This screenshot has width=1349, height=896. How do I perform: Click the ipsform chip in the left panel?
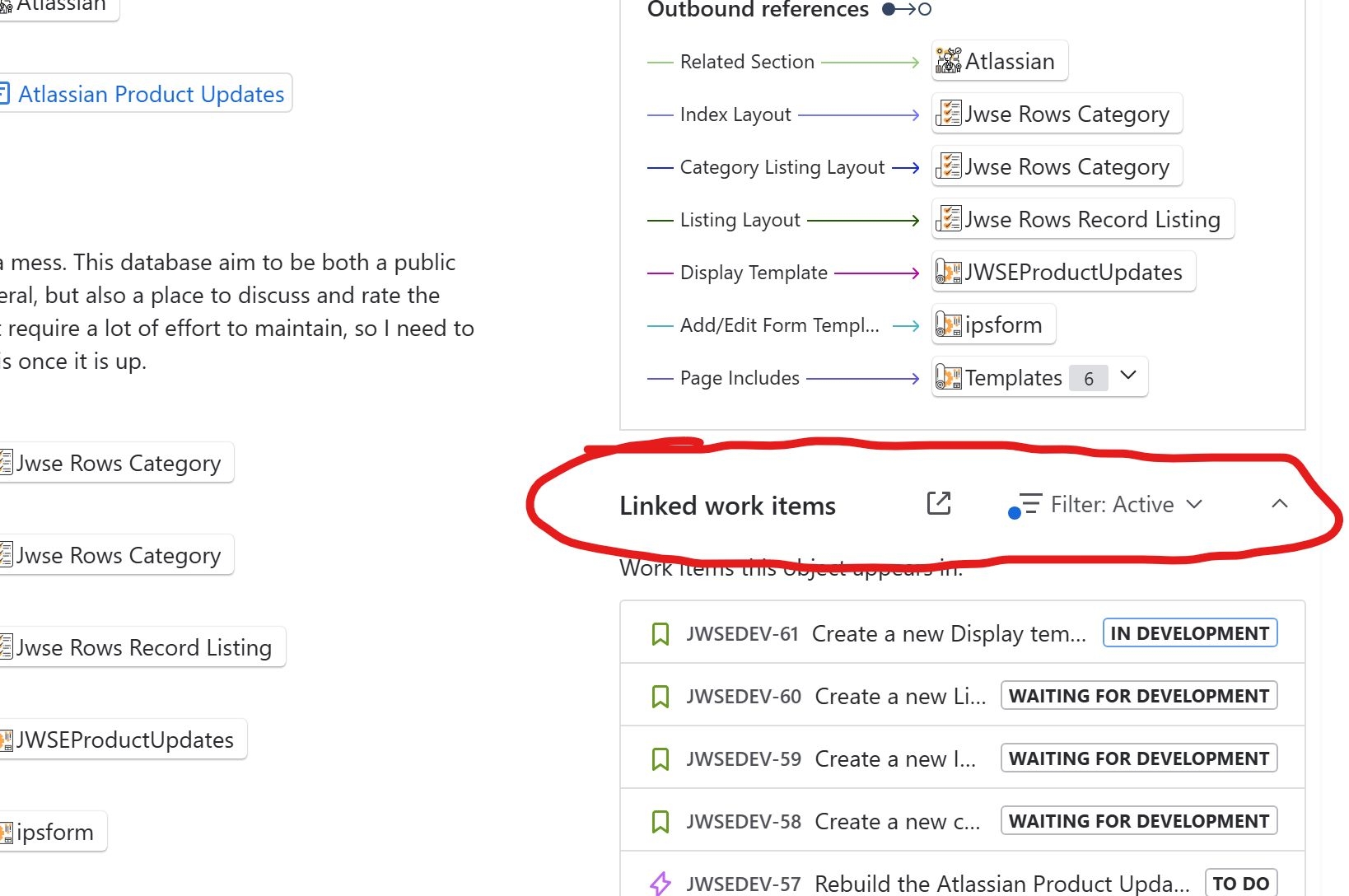click(54, 833)
